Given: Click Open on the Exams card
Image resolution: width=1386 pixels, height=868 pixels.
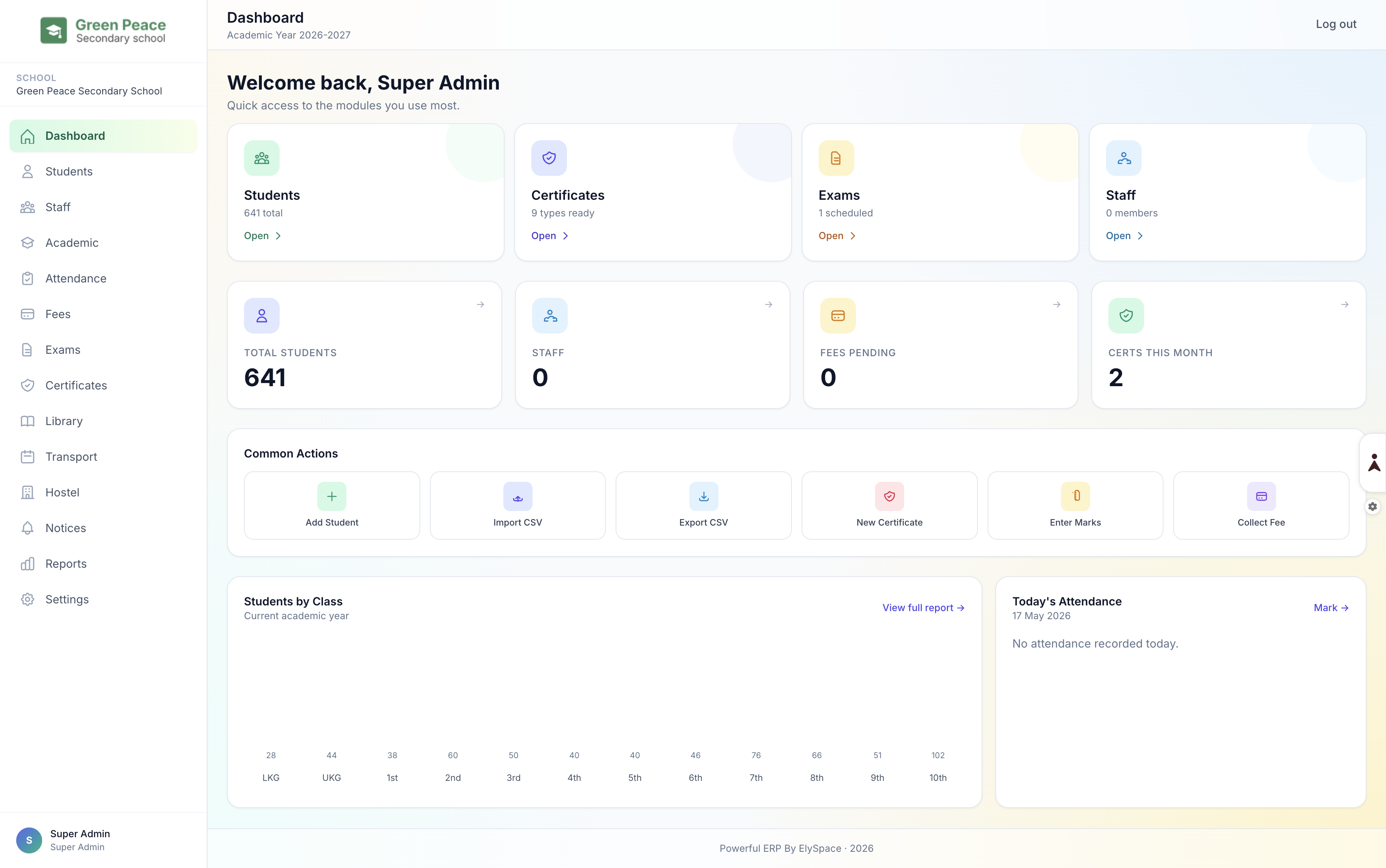Looking at the screenshot, I should (837, 236).
